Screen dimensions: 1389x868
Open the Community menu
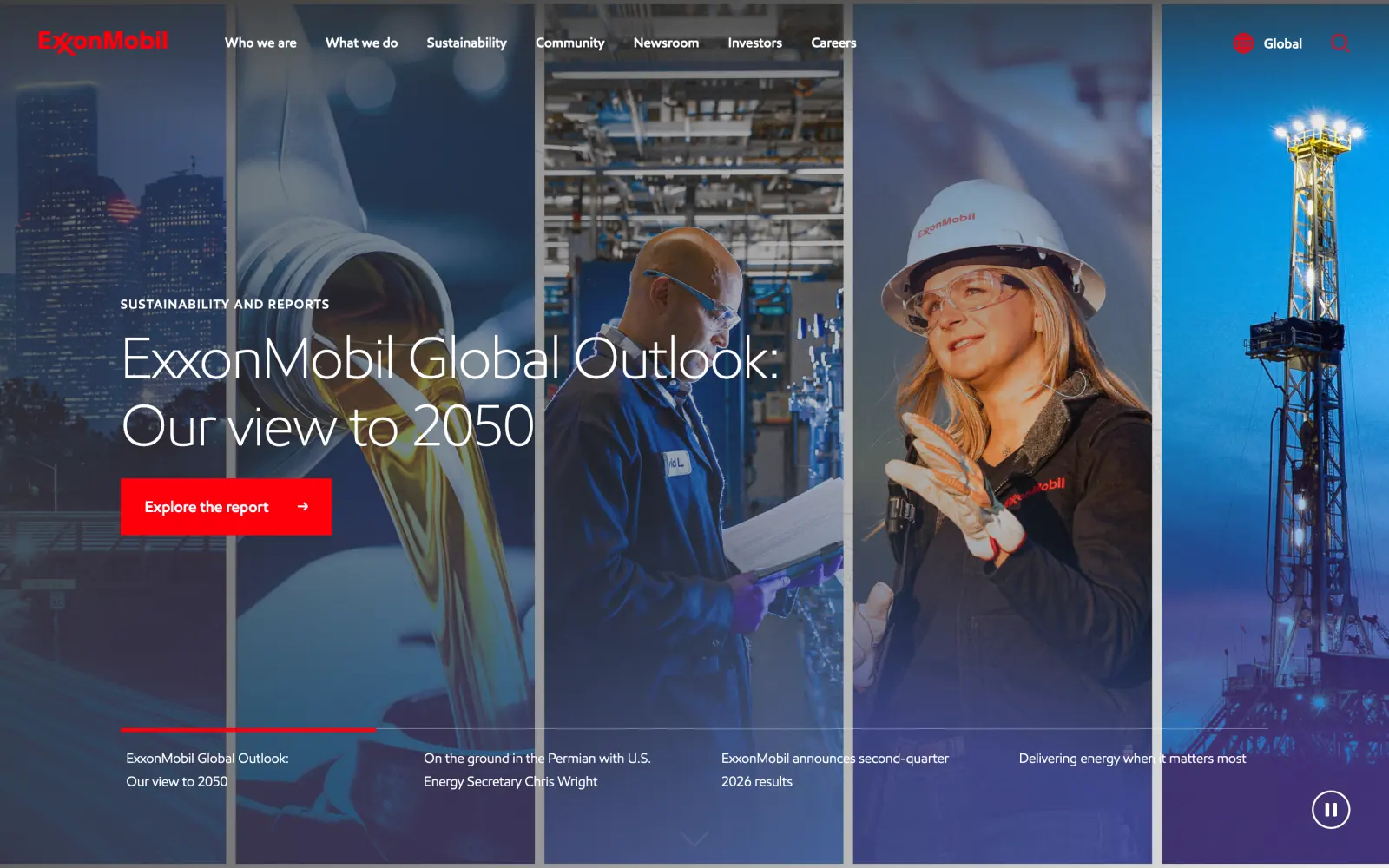coord(569,43)
